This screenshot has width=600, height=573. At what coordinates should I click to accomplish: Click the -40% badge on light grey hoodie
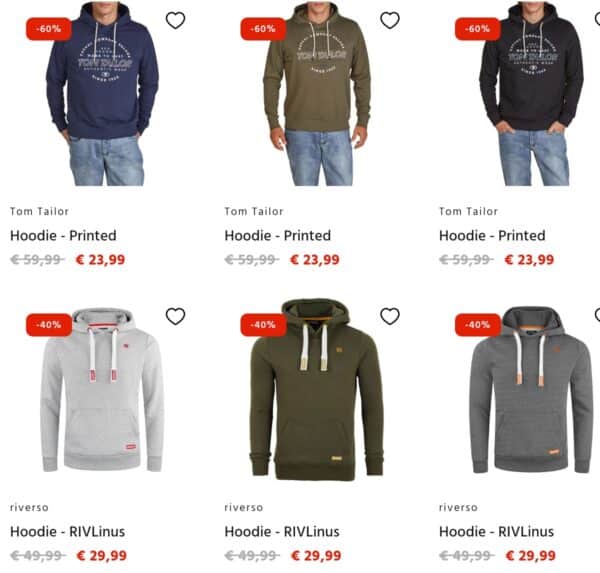pyautogui.click(x=49, y=325)
